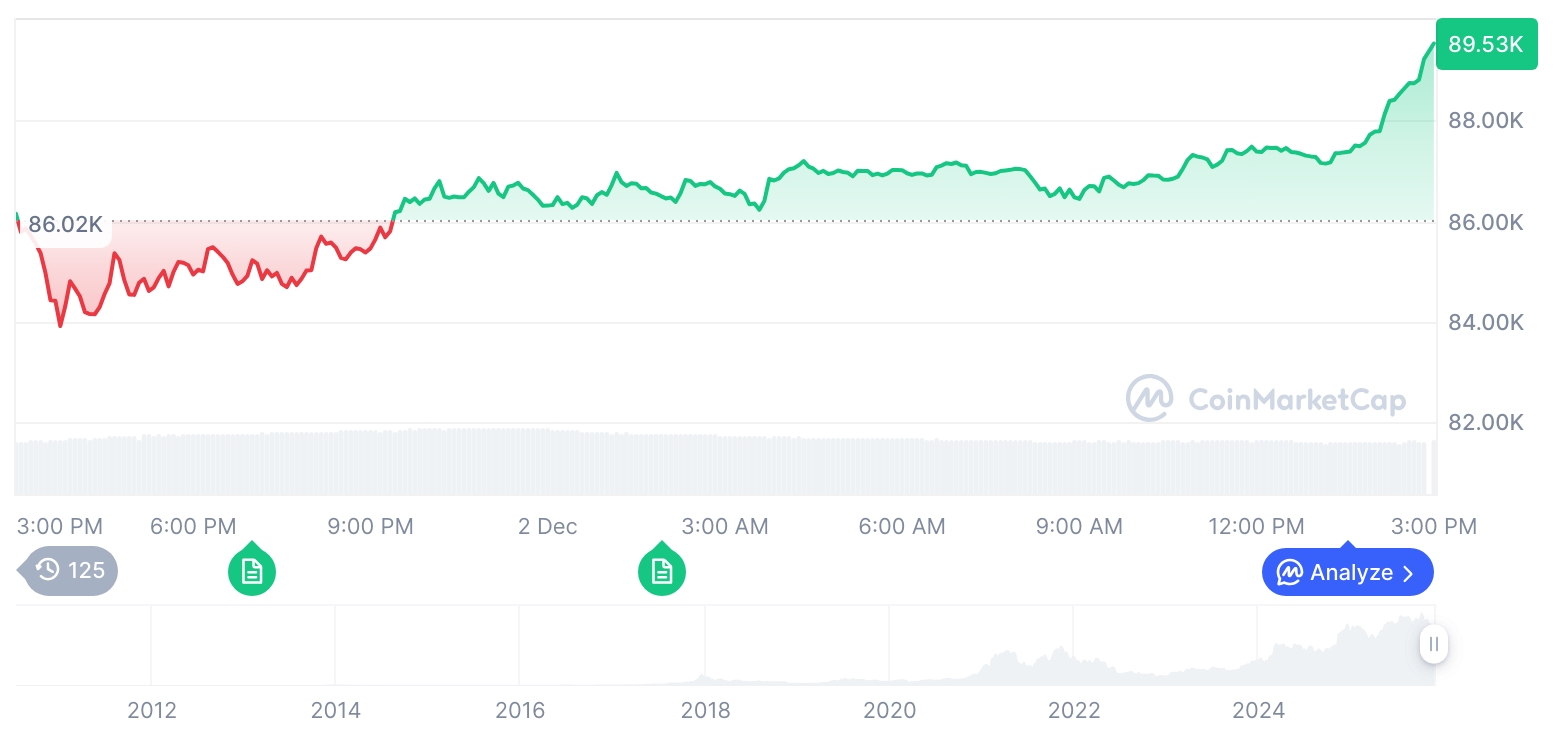
Task: Click the 82.00K price axis label
Action: coord(1485,422)
